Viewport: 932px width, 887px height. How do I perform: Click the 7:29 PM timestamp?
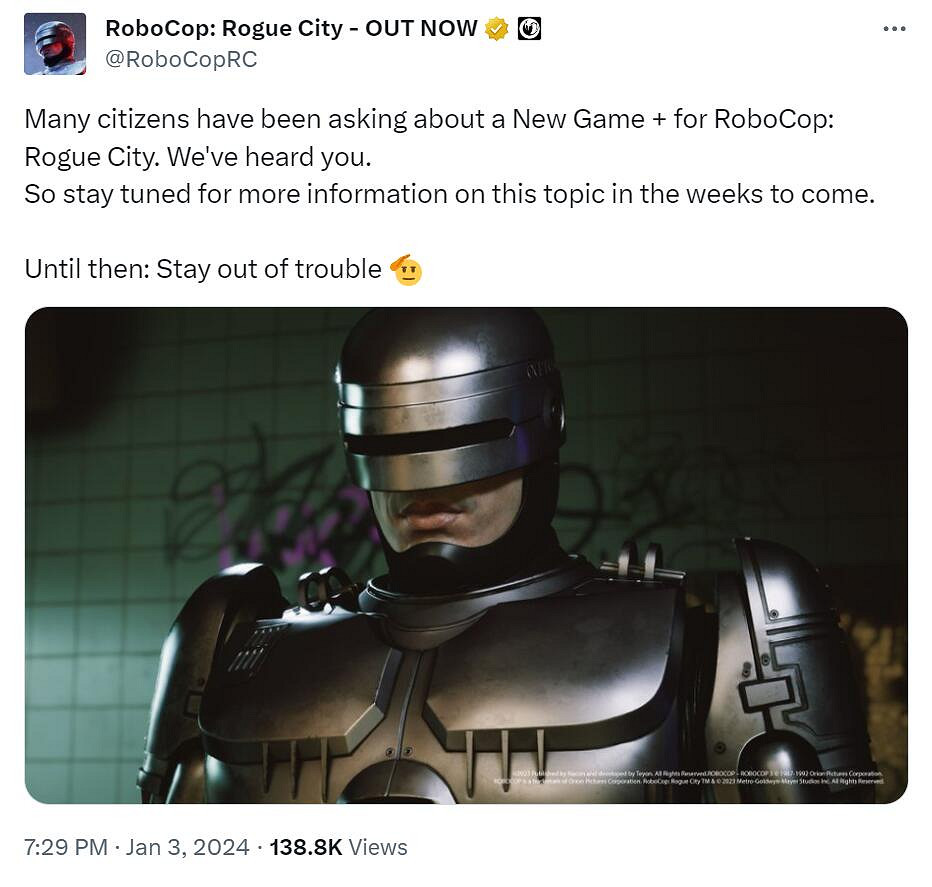click(66, 847)
